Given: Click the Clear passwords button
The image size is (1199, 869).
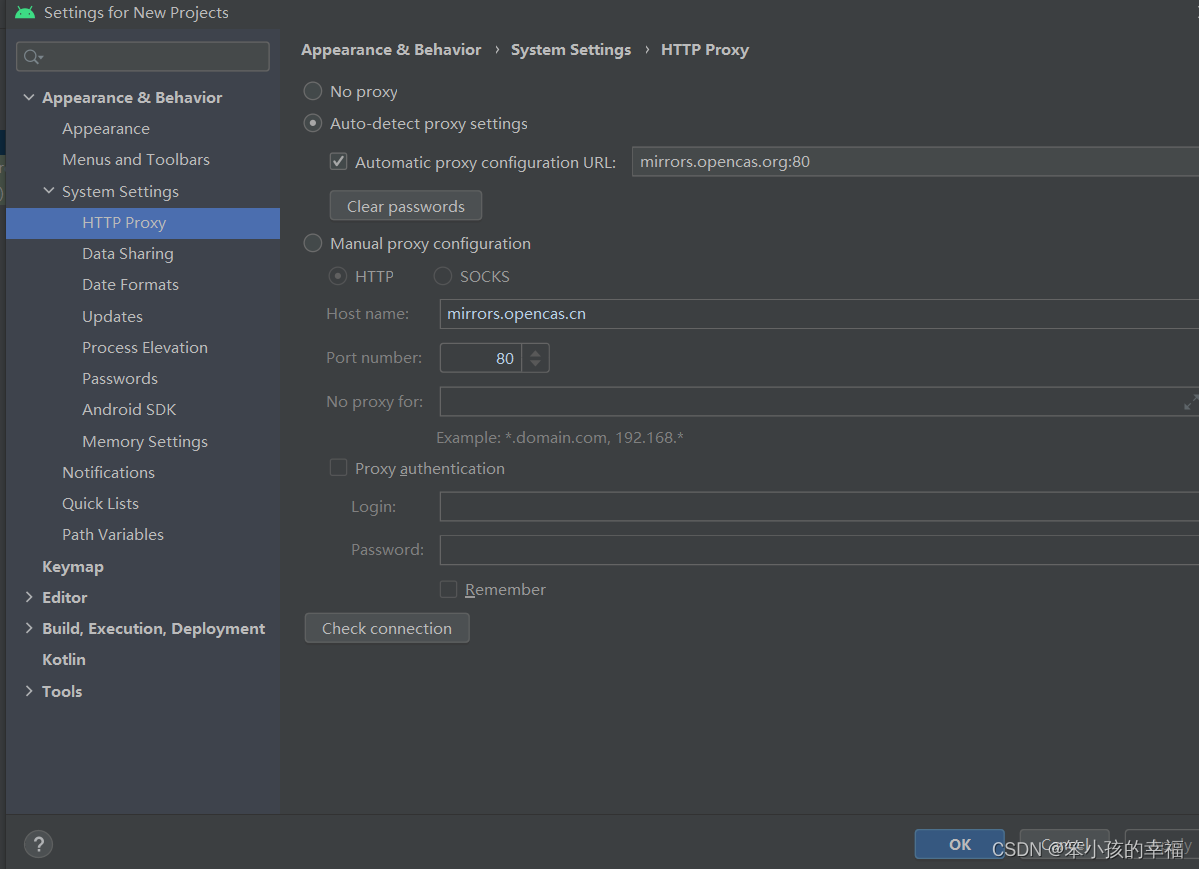Looking at the screenshot, I should (x=405, y=206).
